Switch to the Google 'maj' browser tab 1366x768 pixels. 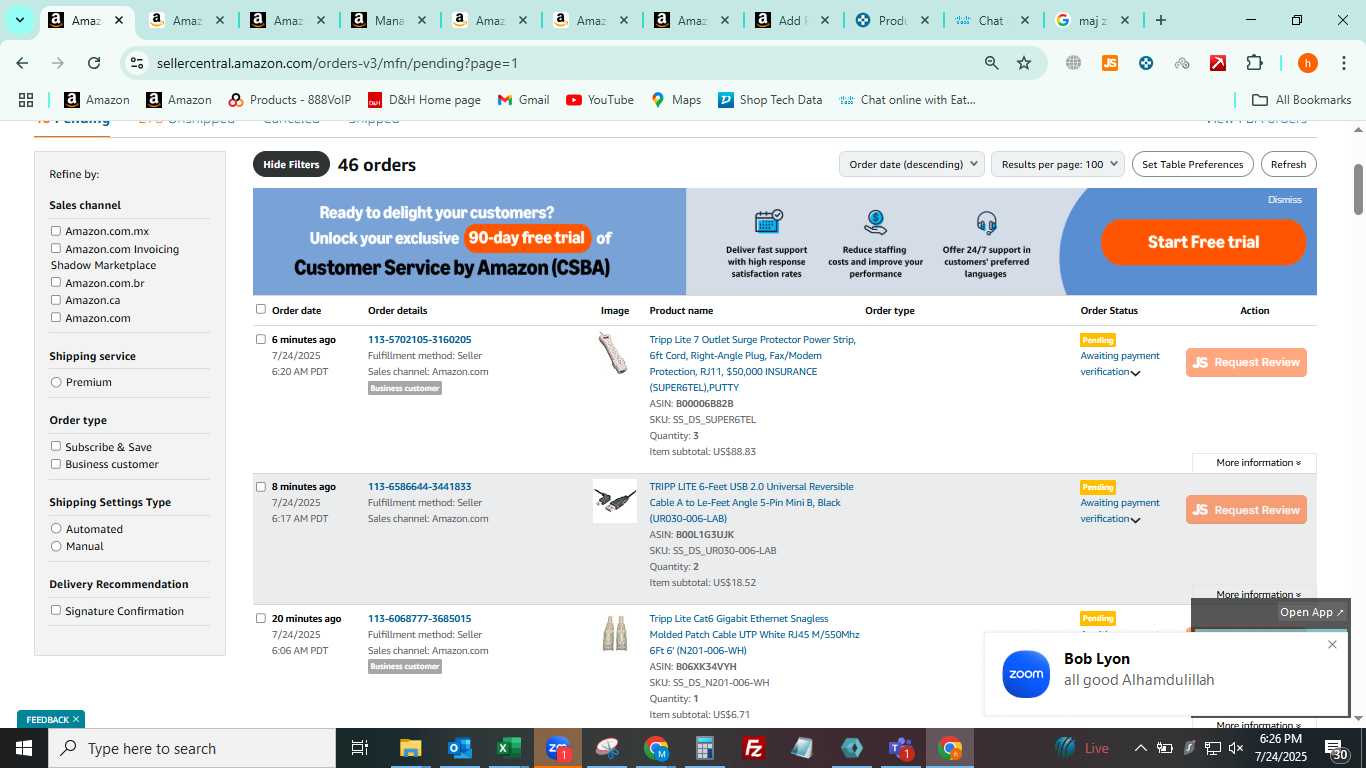[1093, 20]
